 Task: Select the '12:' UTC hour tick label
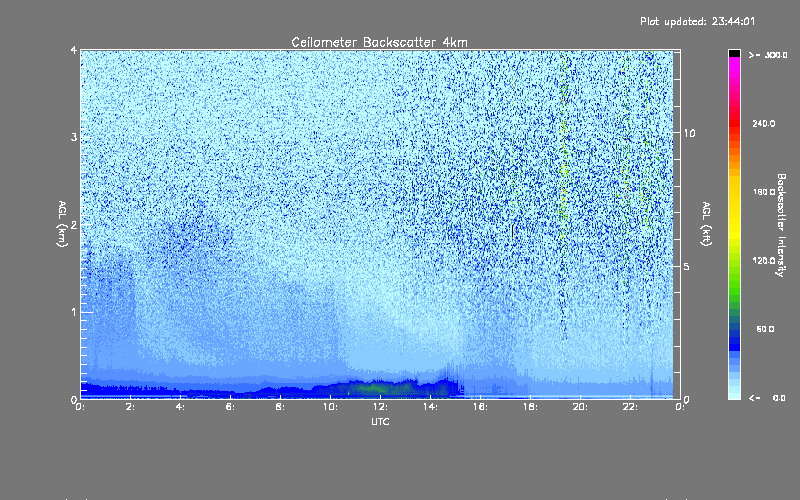380,407
